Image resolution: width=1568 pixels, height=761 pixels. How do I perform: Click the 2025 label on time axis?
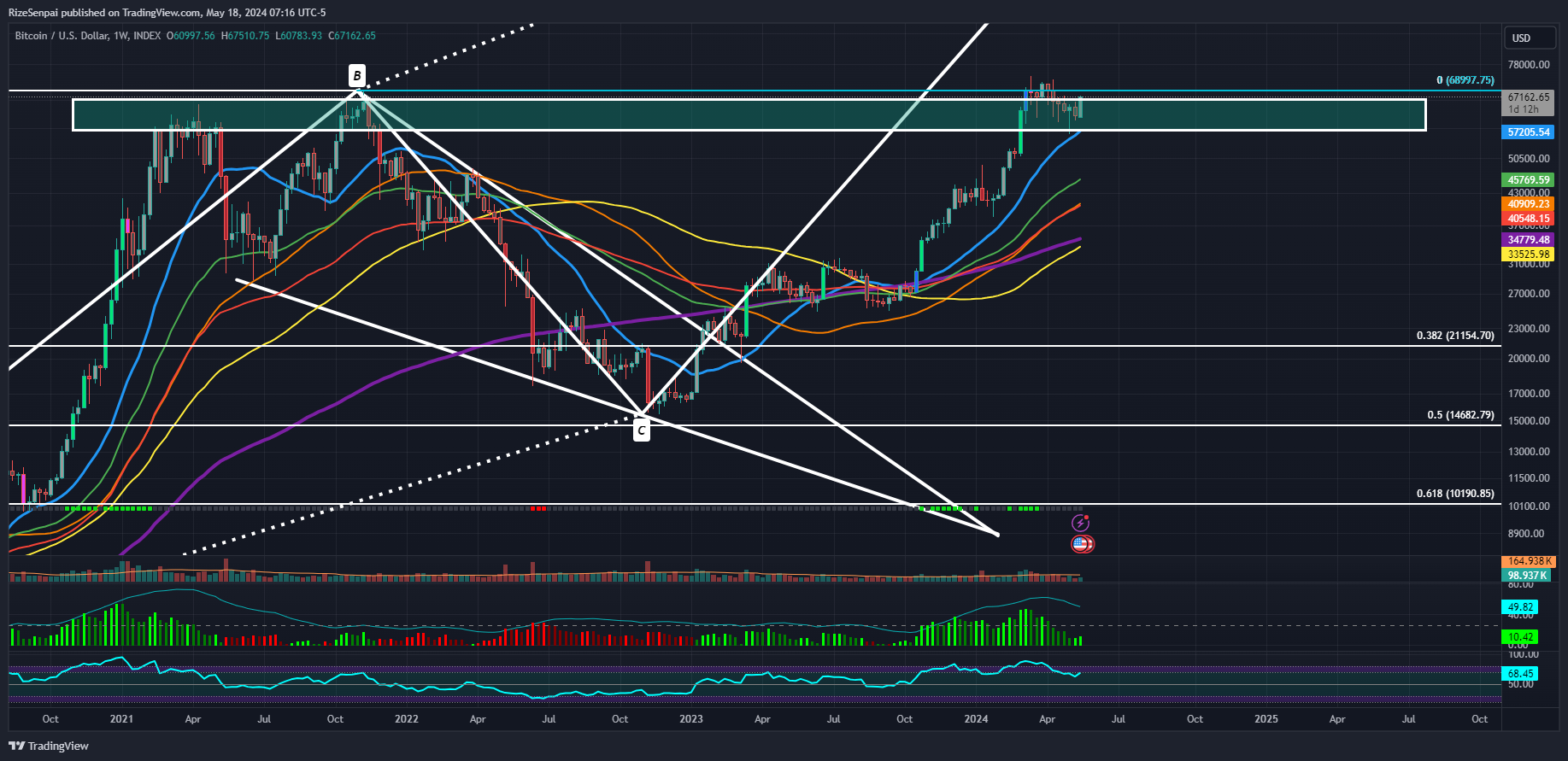tap(1266, 719)
